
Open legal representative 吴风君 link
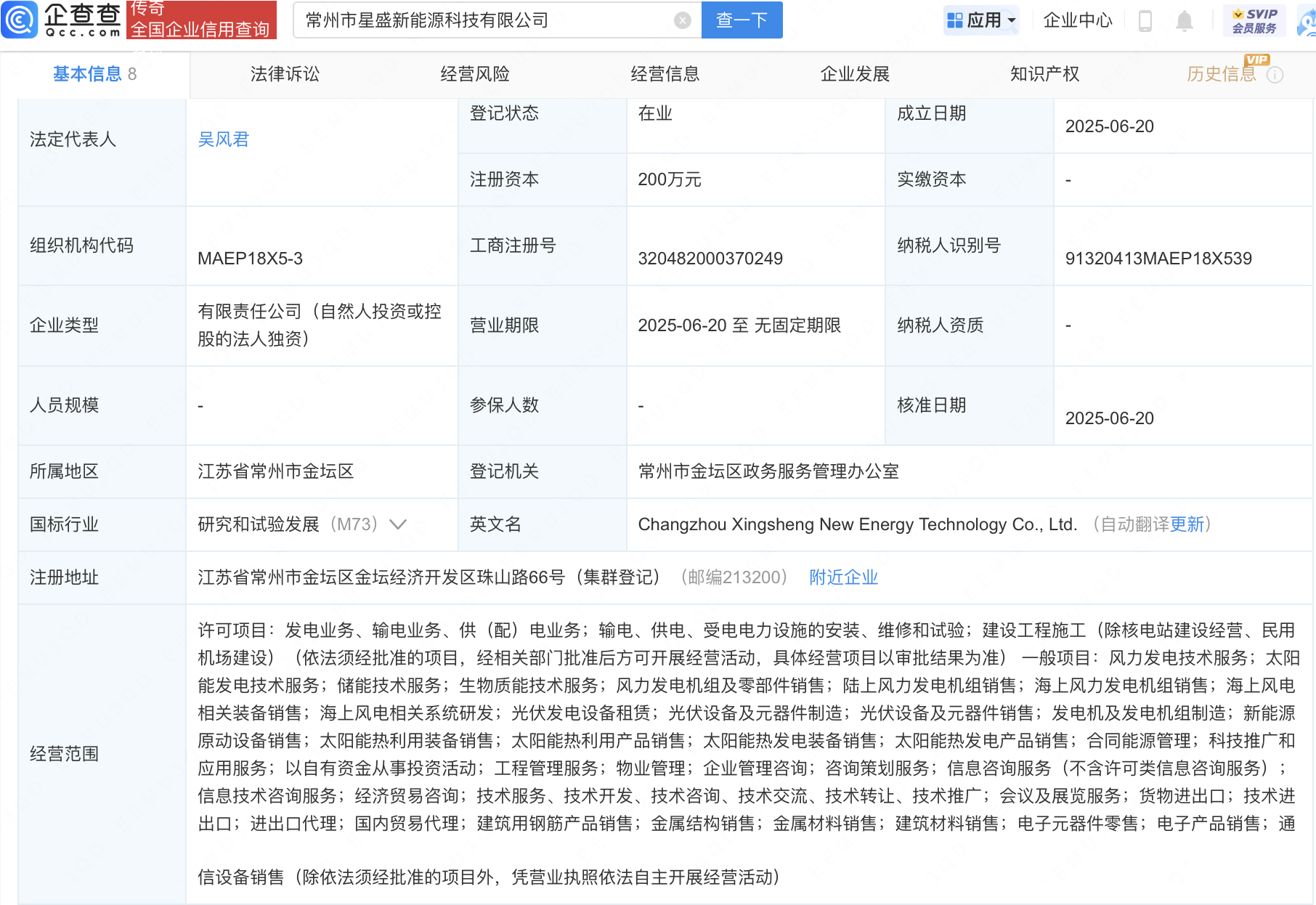pyautogui.click(x=224, y=139)
